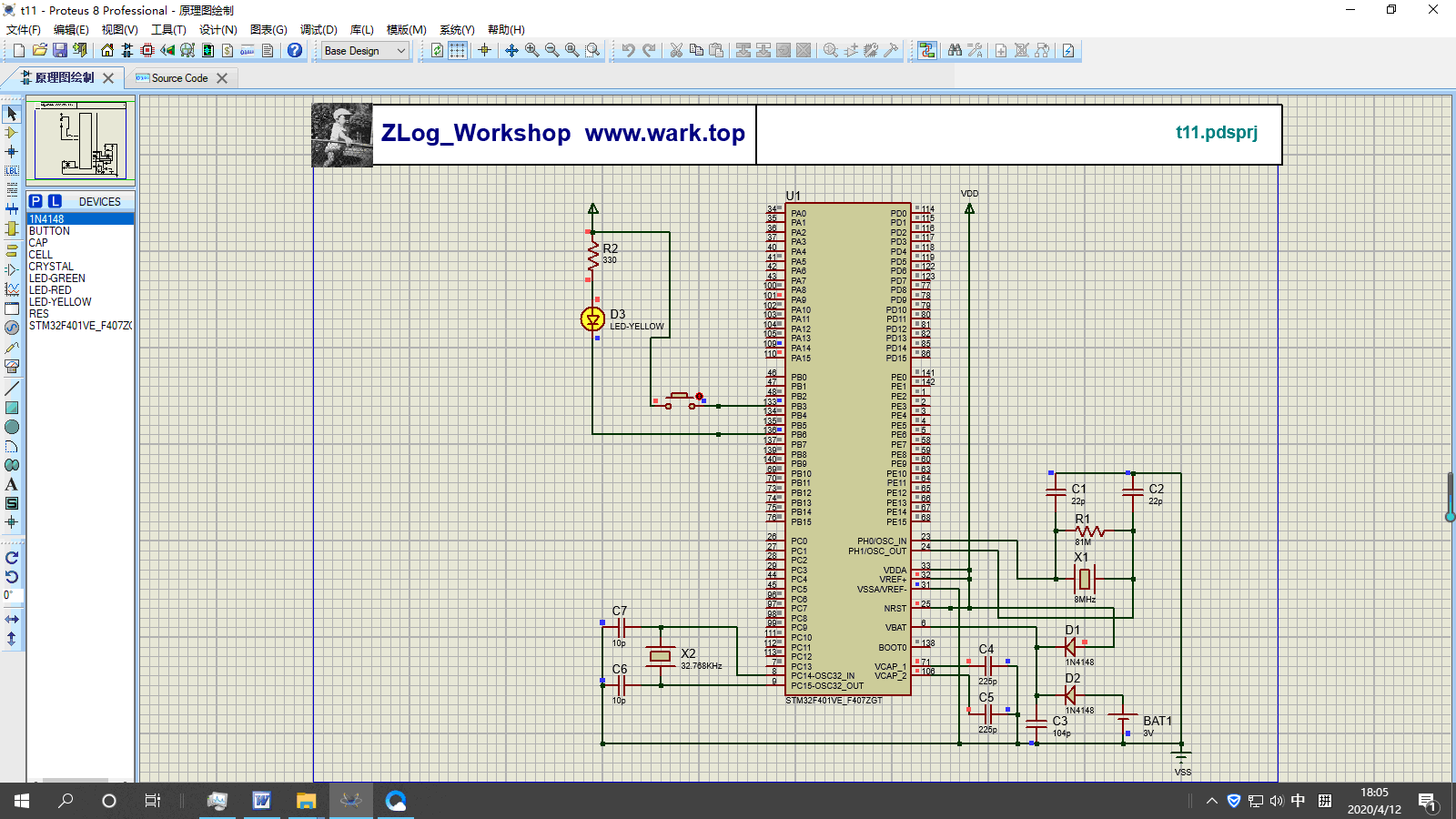This screenshot has height=819, width=1456.
Task: Open the Windows Start menu
Action: point(22,801)
